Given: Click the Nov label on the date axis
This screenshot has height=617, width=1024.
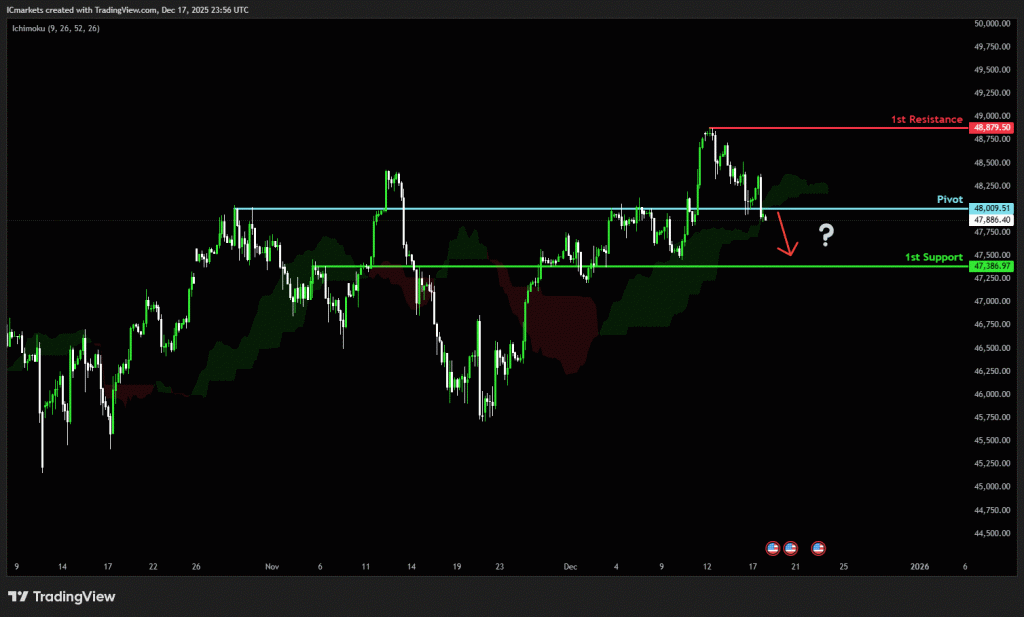Looking at the screenshot, I should 271,566.
